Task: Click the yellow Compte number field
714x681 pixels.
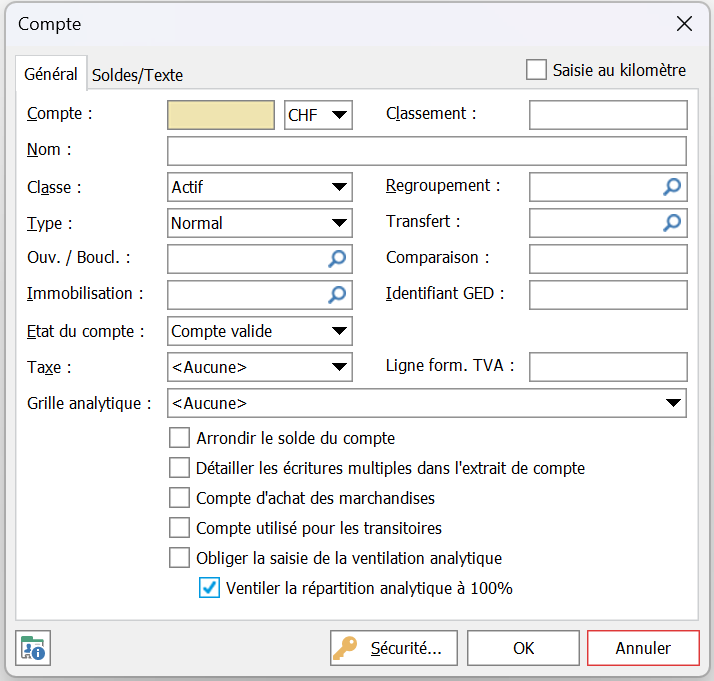Action: (x=221, y=115)
